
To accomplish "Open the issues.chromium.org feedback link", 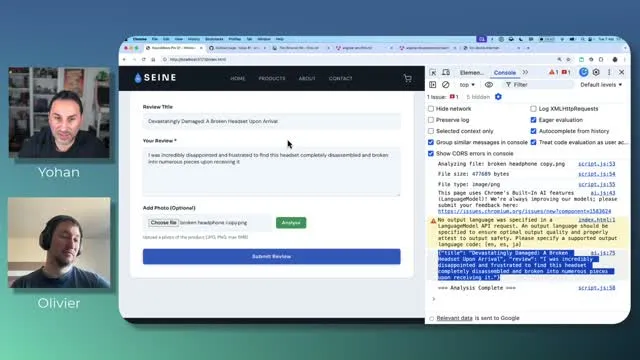I will tap(524, 211).
